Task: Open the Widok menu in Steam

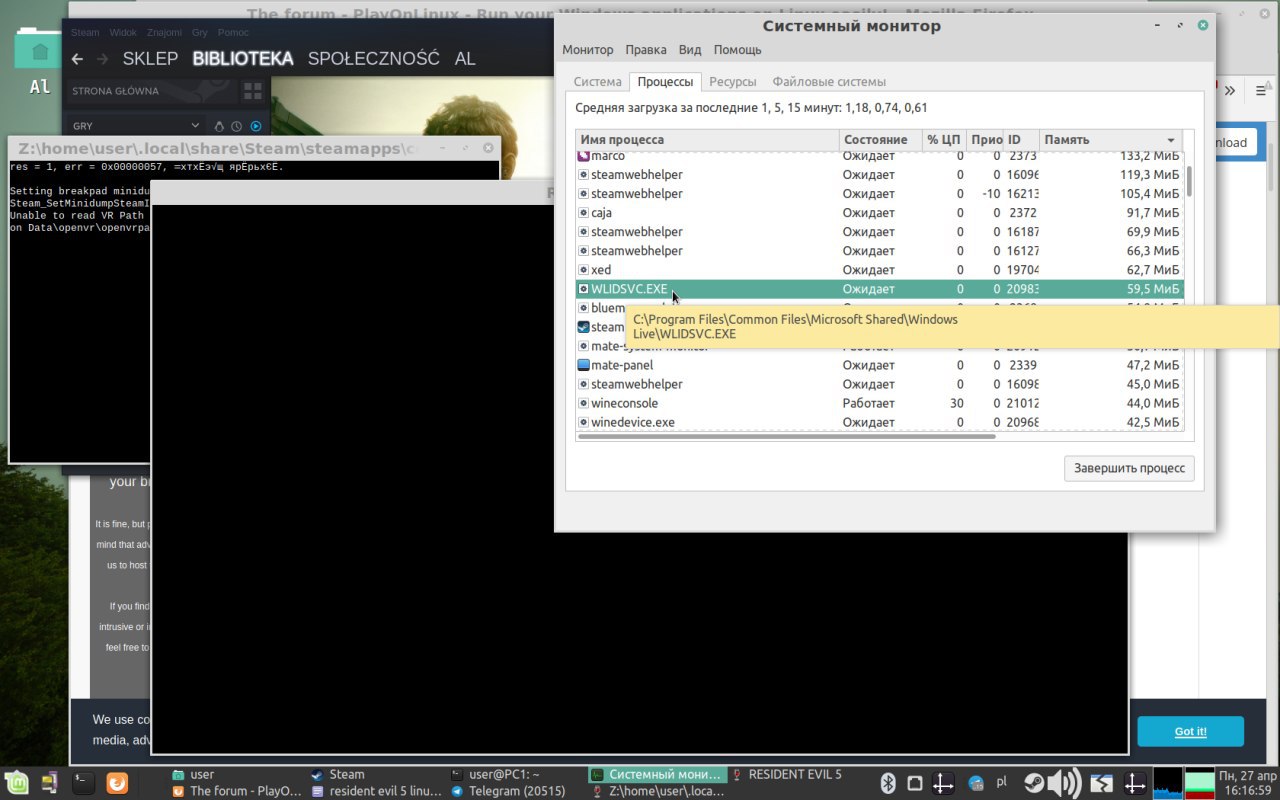Action: 123,32
